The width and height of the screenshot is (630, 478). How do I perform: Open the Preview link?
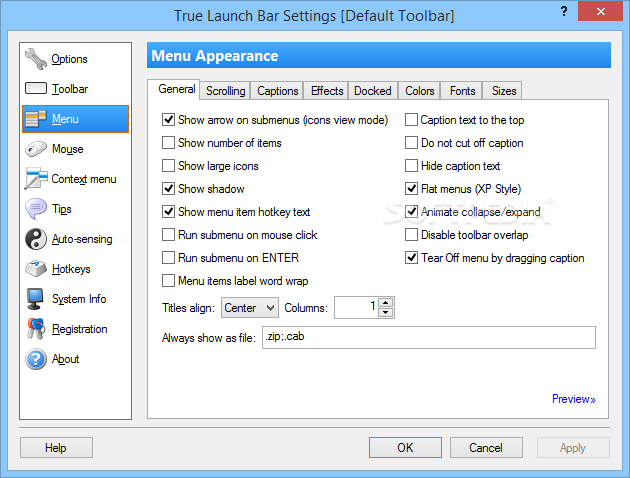[x=573, y=399]
